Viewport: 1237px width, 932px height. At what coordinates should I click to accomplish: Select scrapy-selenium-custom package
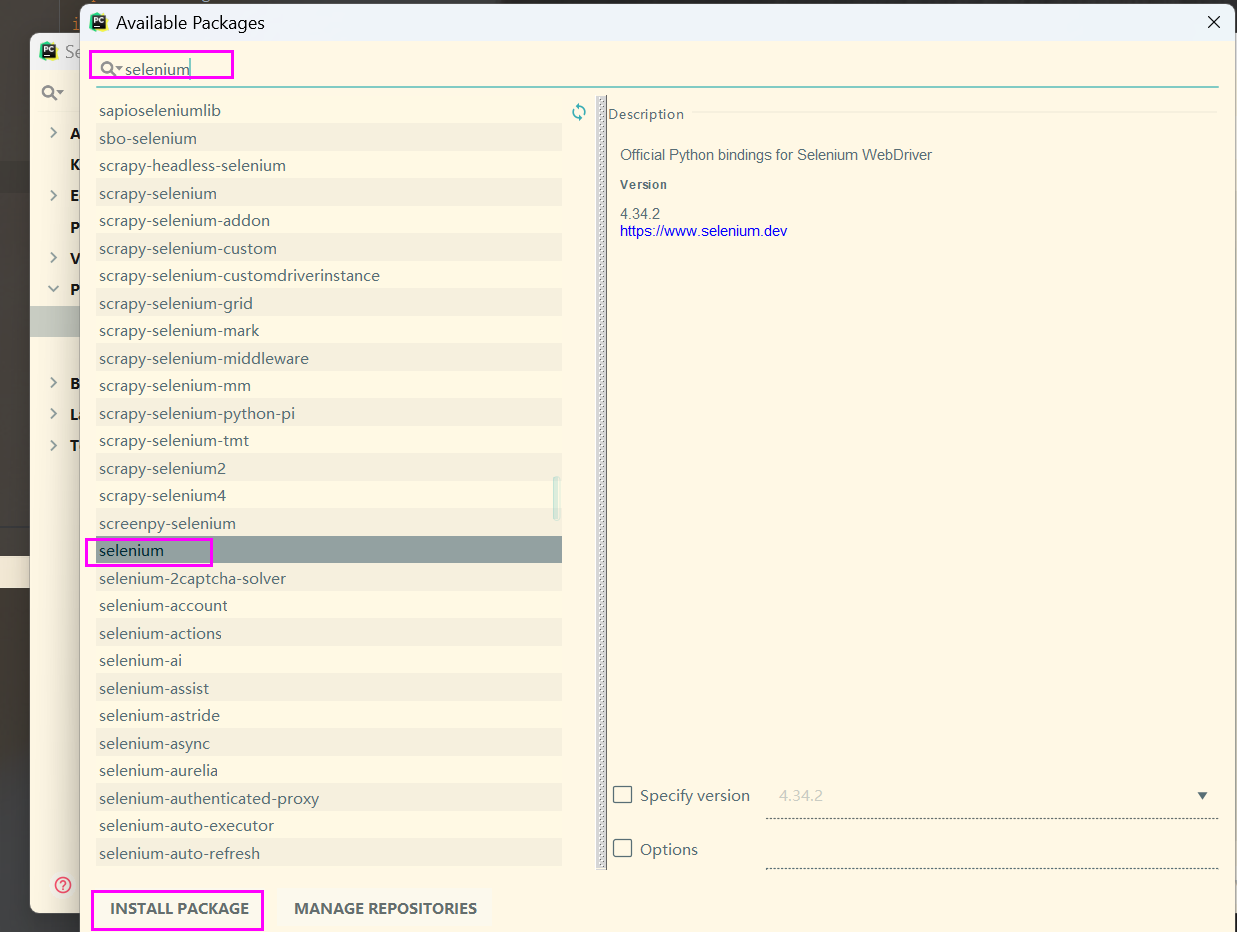(329, 248)
